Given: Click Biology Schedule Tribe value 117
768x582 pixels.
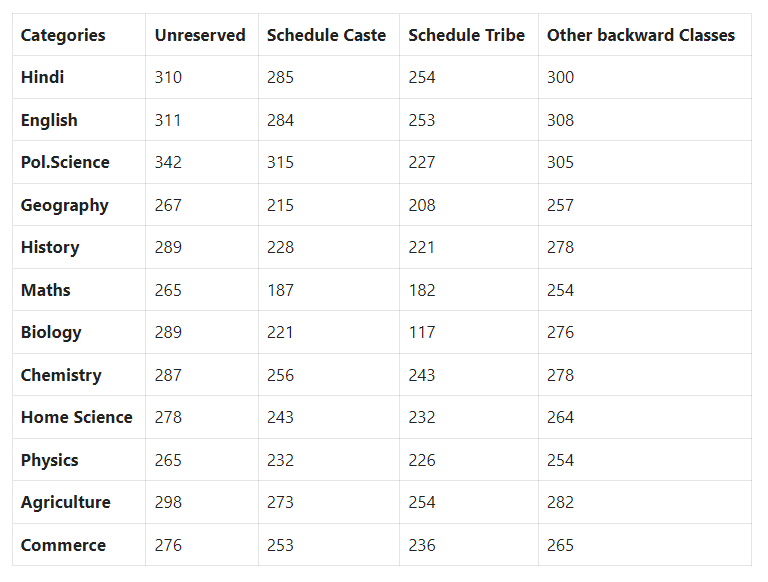Looking at the screenshot, I should pyautogui.click(x=422, y=333).
